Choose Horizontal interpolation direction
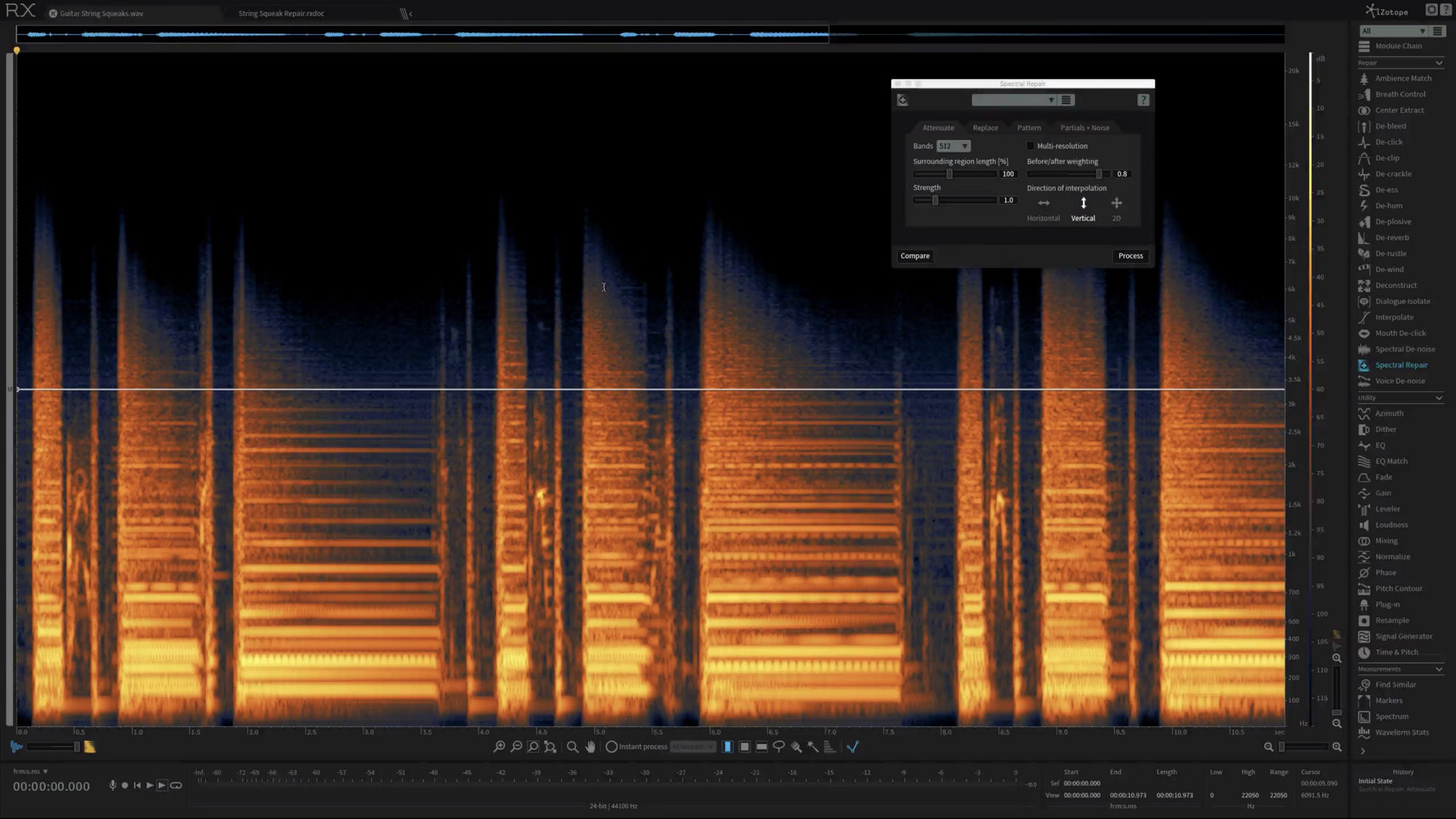 1043,204
